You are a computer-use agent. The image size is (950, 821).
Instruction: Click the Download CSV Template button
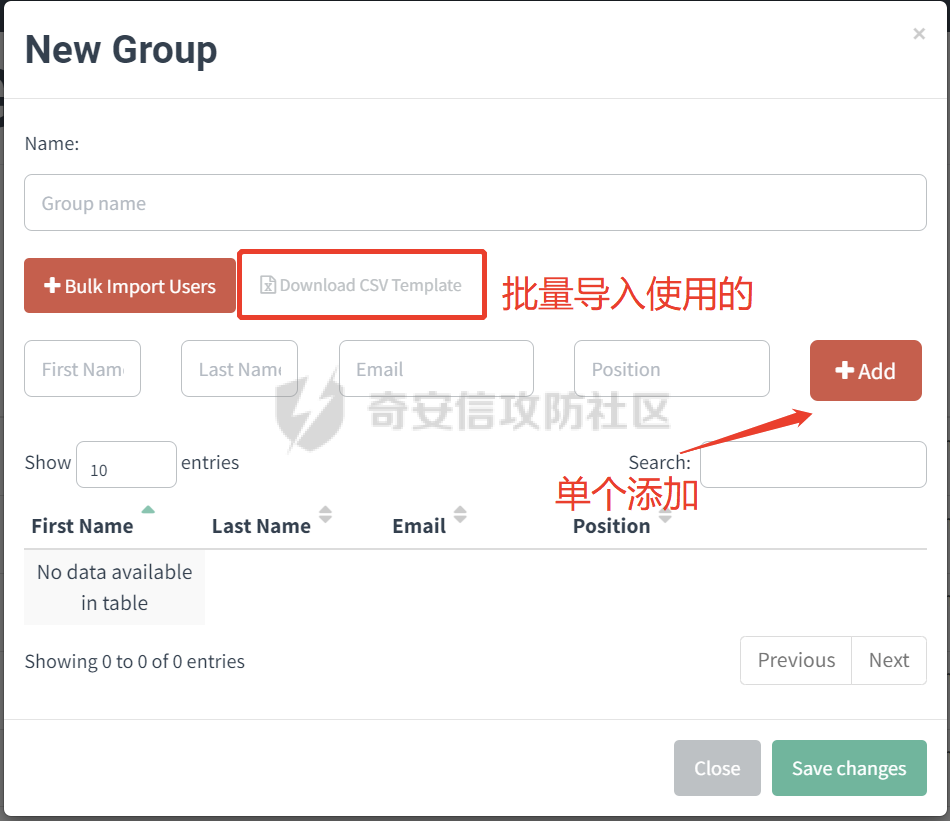[361, 285]
